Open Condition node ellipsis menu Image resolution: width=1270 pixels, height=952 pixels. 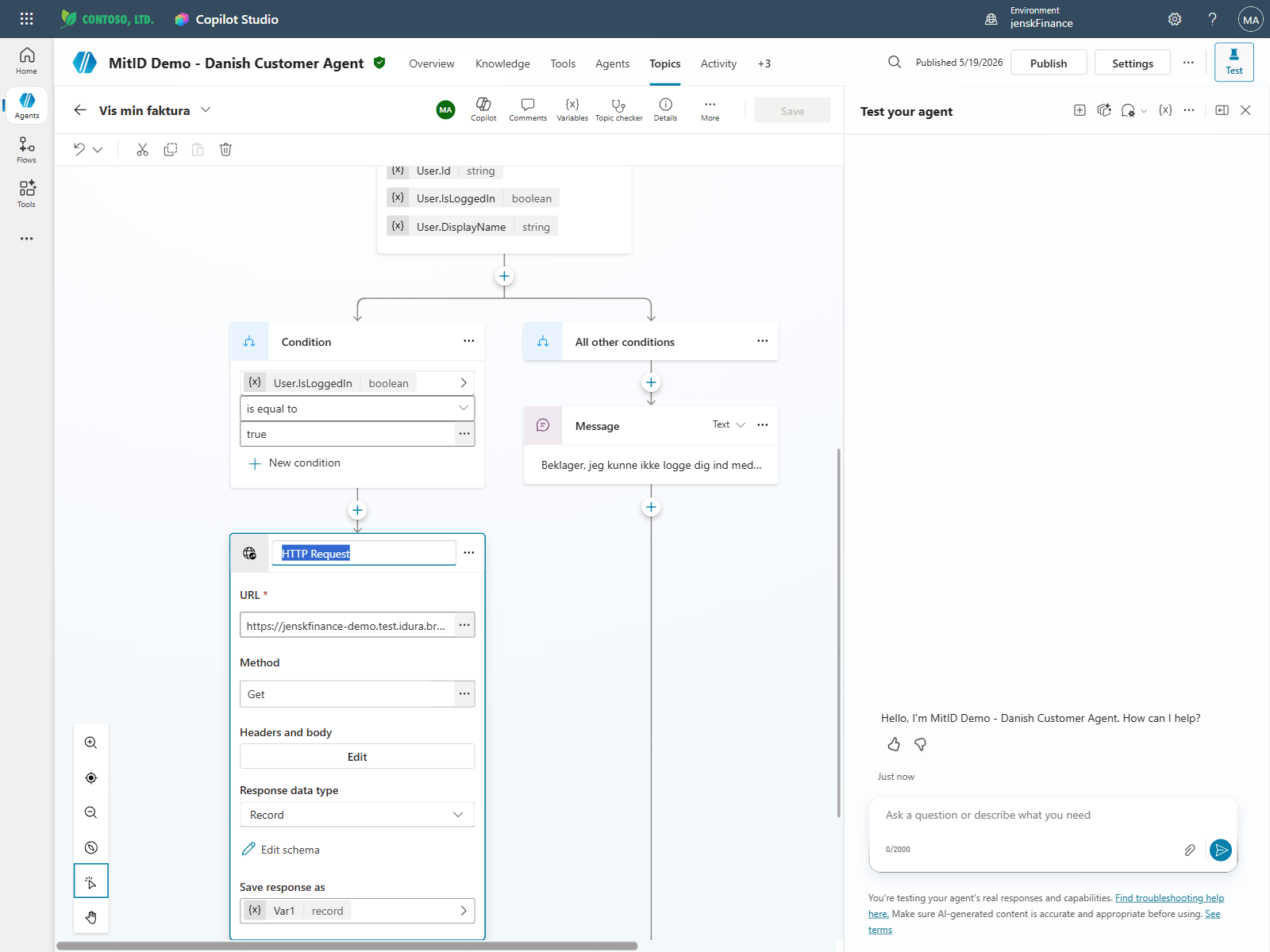click(469, 341)
